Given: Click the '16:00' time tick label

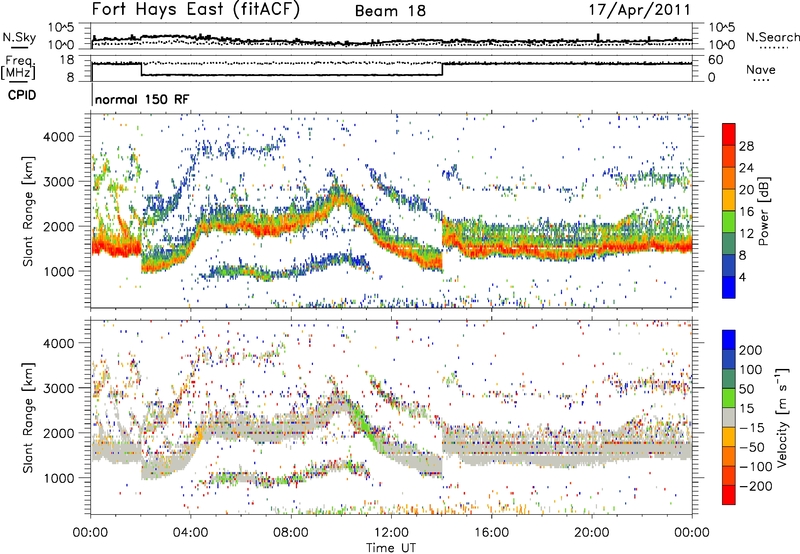Looking at the screenshot, I should coord(491,533).
